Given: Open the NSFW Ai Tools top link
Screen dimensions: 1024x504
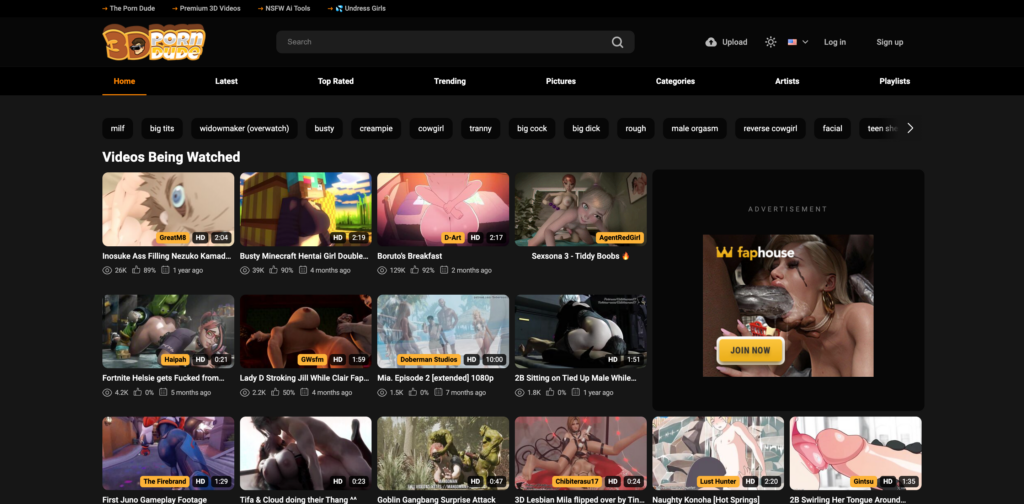Looking at the screenshot, I should 283,8.
